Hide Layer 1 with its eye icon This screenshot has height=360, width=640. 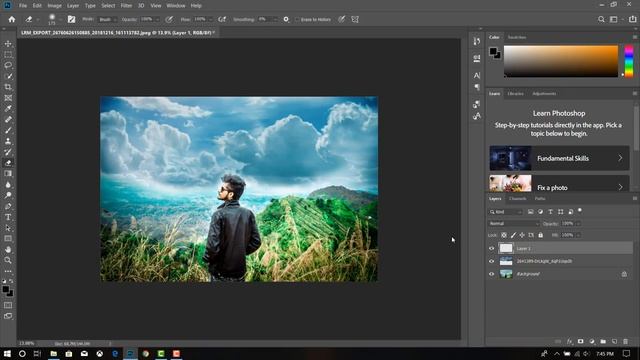(491, 248)
